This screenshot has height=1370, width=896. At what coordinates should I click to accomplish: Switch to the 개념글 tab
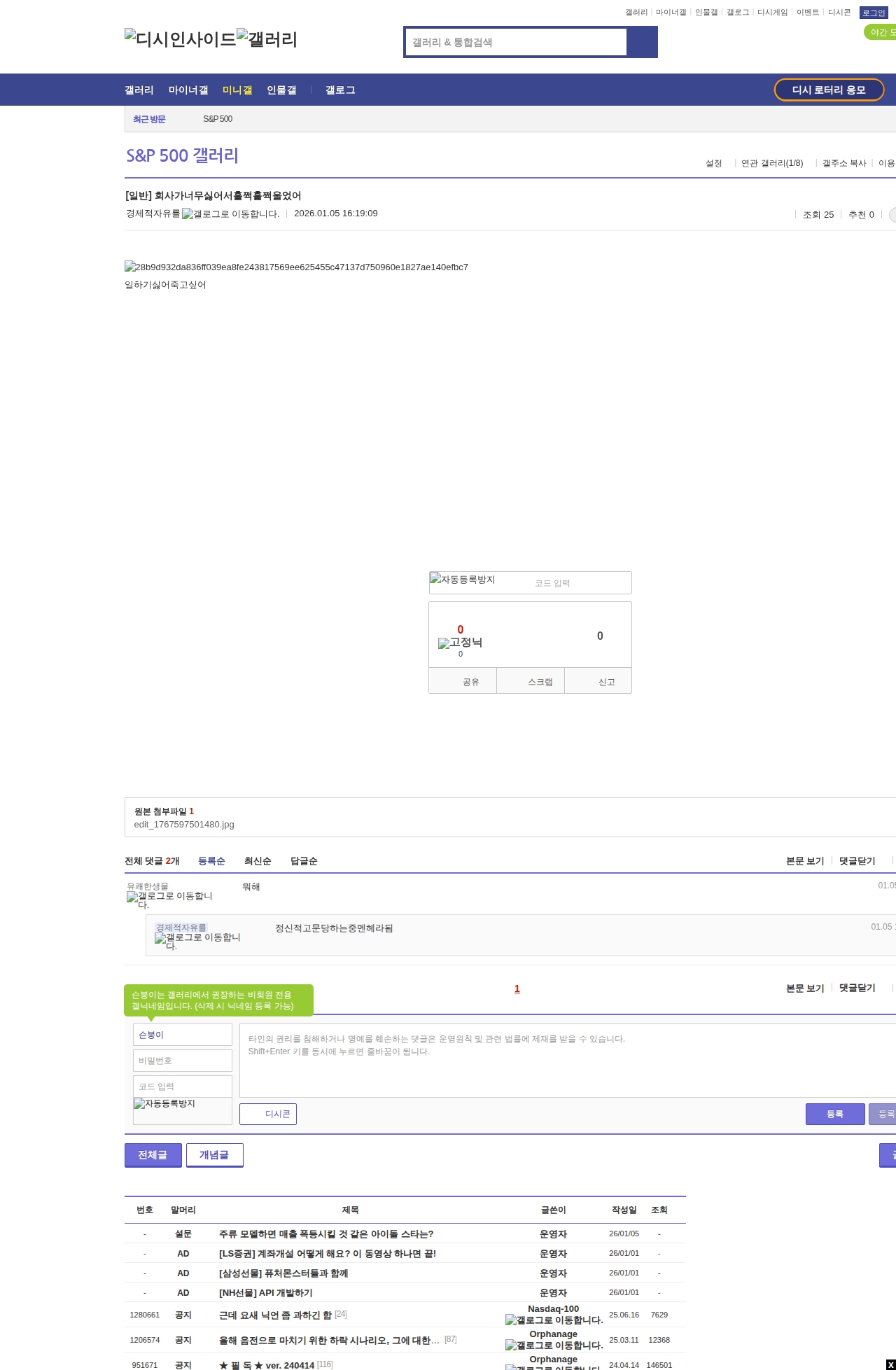tap(214, 1155)
